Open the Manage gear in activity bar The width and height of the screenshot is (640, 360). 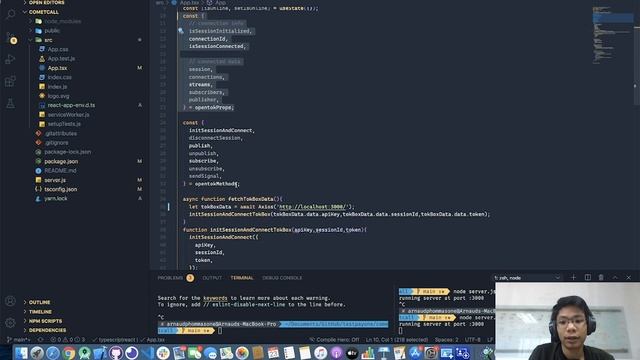pos(10,322)
